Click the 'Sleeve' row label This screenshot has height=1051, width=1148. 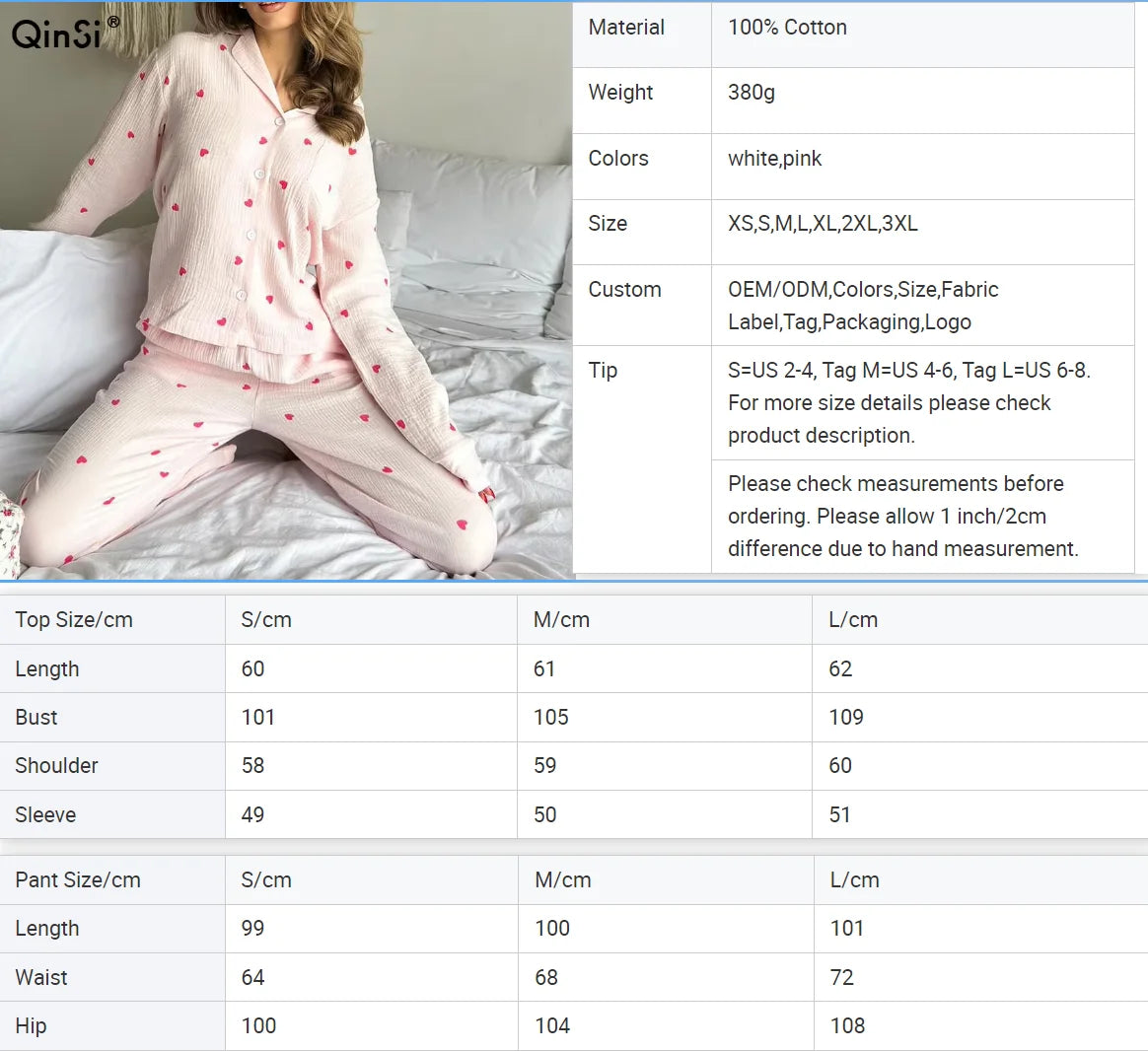click(x=45, y=814)
